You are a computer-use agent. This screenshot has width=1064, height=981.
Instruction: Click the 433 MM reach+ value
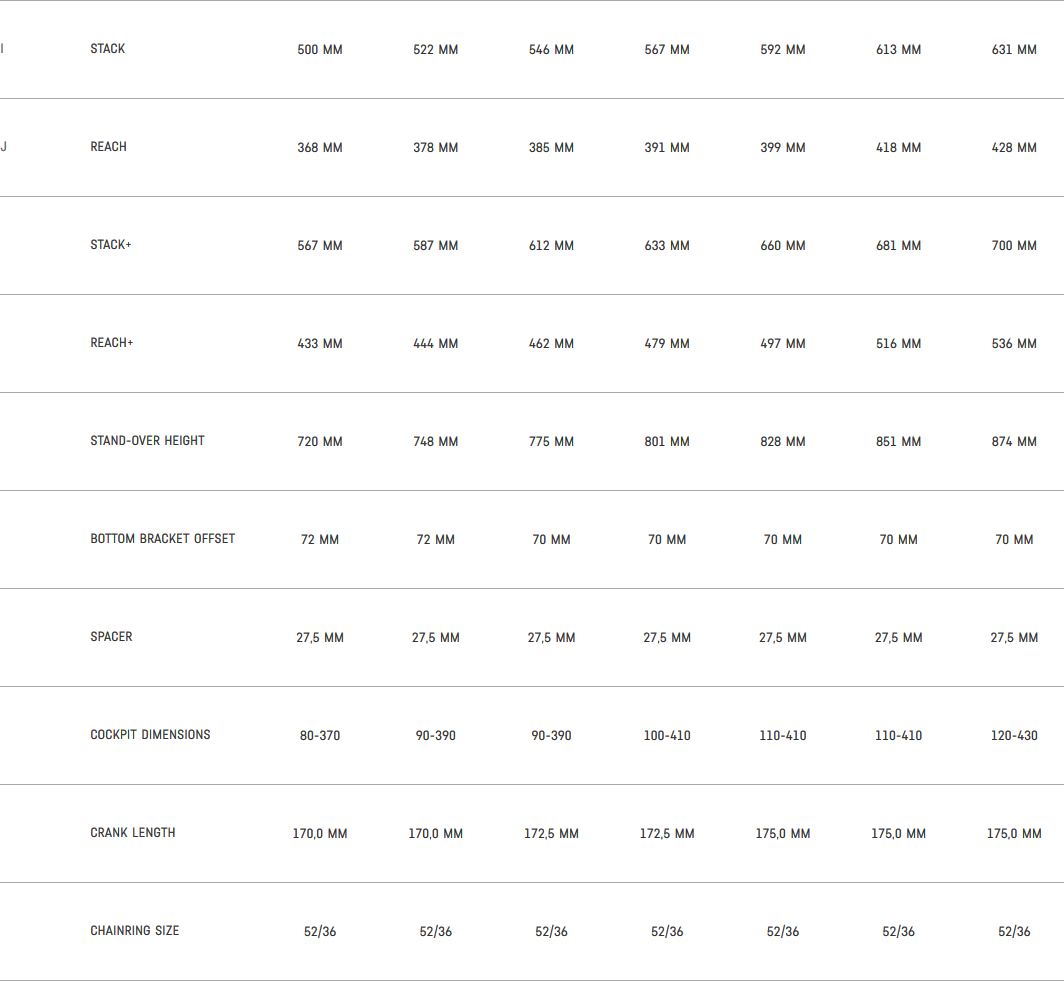tap(320, 344)
